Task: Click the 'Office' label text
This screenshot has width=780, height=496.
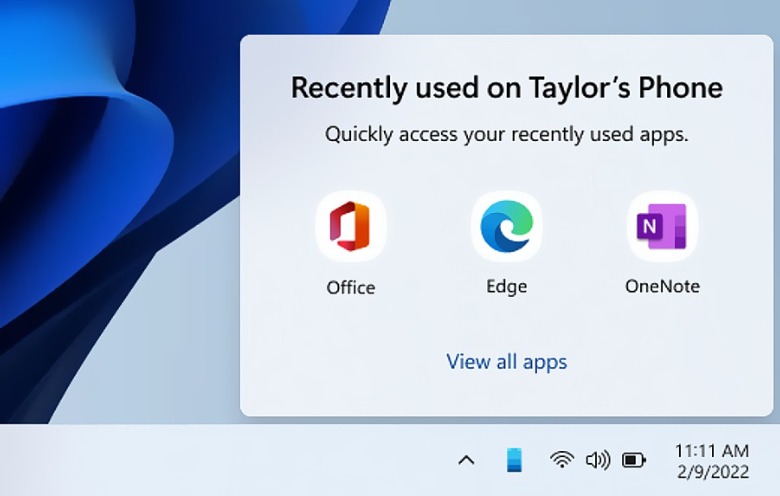Action: [x=351, y=288]
